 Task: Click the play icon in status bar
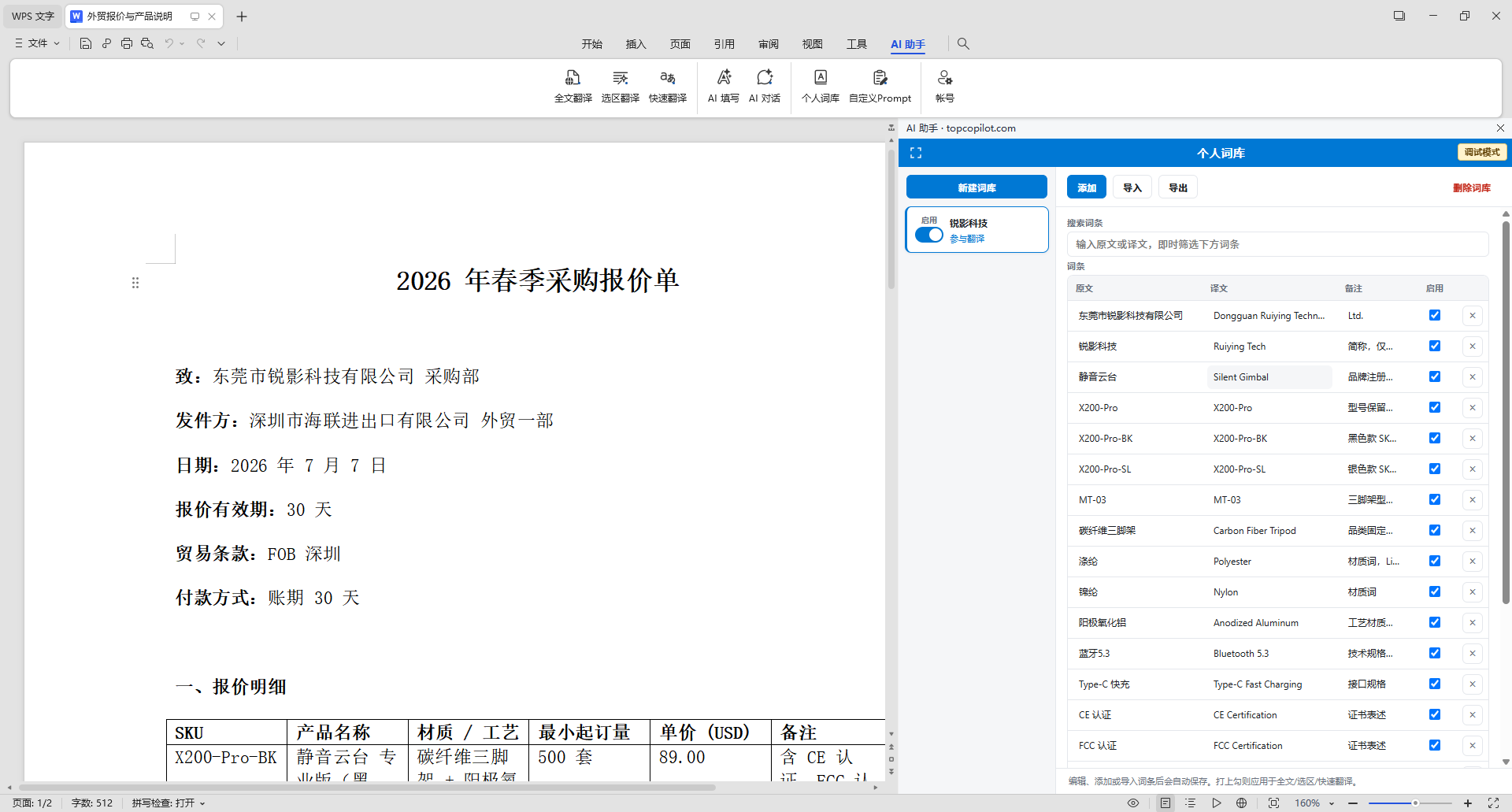1217,803
